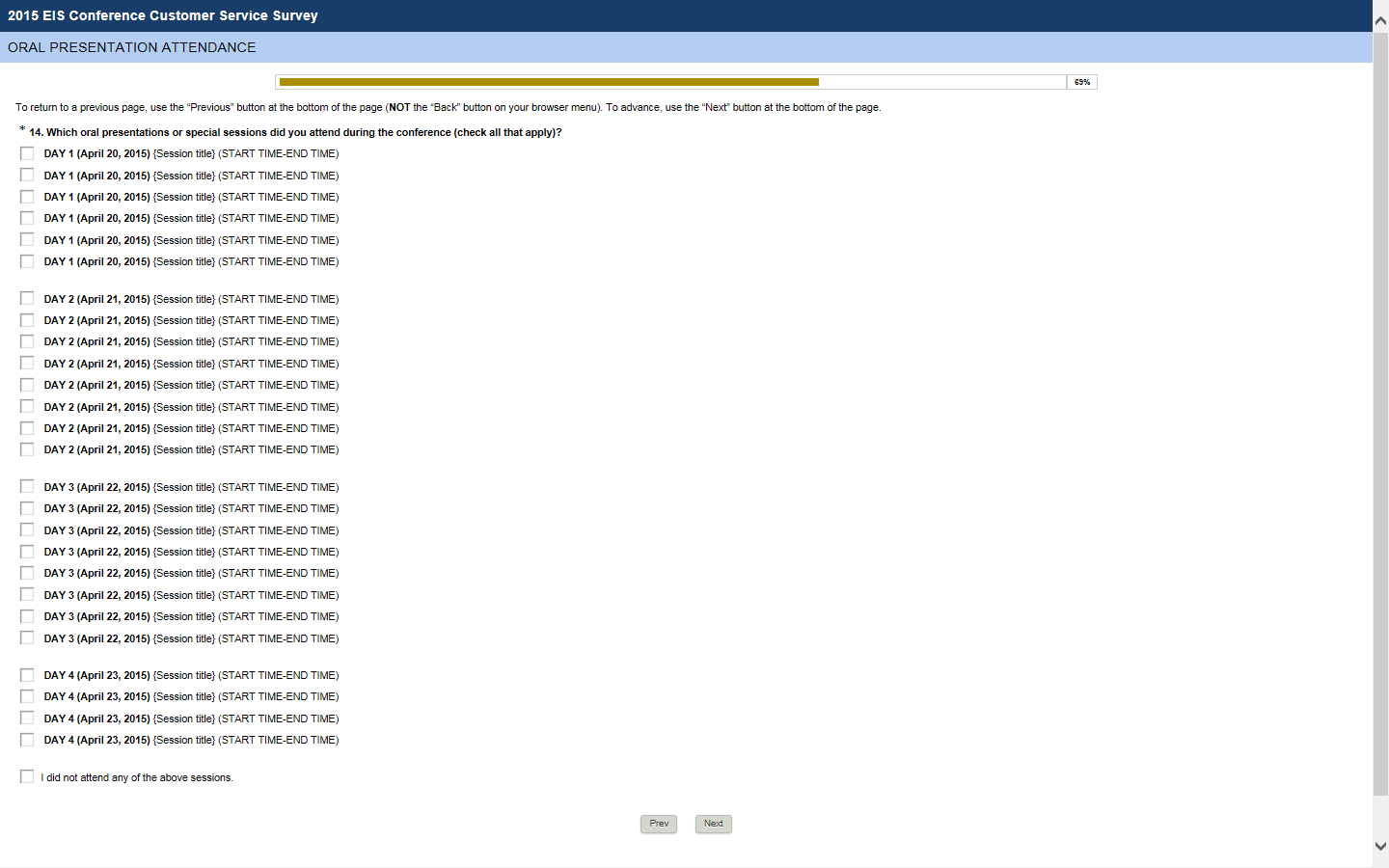The height and width of the screenshot is (868, 1389).
Task: Click question 14 text about oral presentations
Action: 295,132
